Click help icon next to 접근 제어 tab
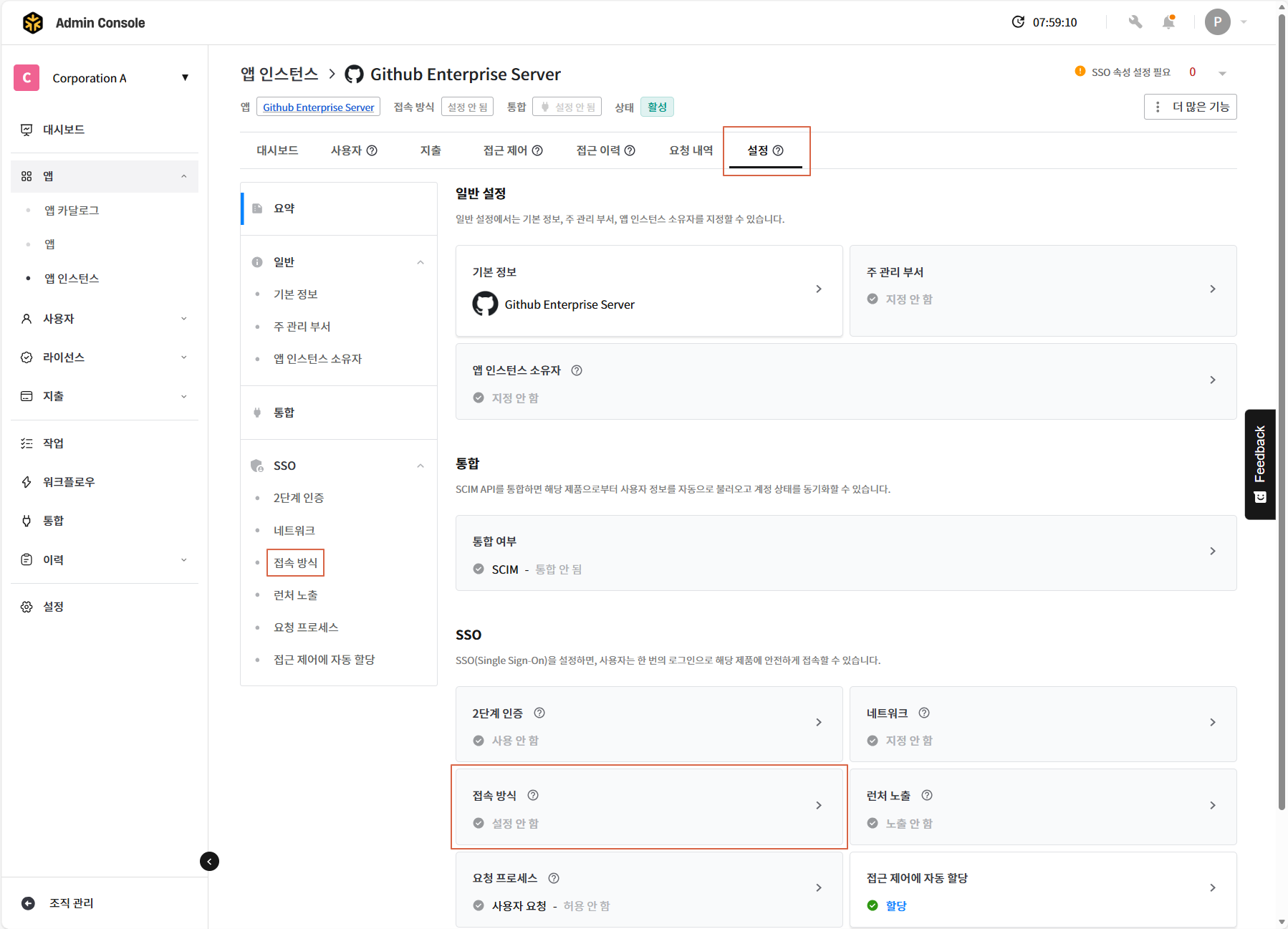This screenshot has width=1288, height=929. click(537, 150)
